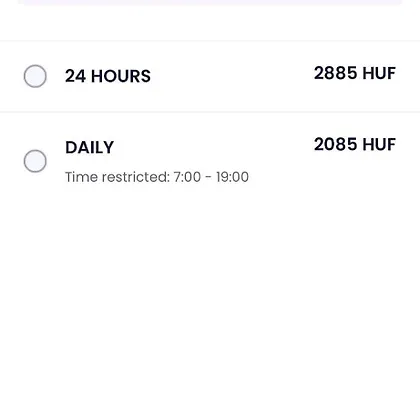Viewport: 420px width, 420px height.
Task: Click the 19:00 end time in the restriction
Action: coord(232,177)
